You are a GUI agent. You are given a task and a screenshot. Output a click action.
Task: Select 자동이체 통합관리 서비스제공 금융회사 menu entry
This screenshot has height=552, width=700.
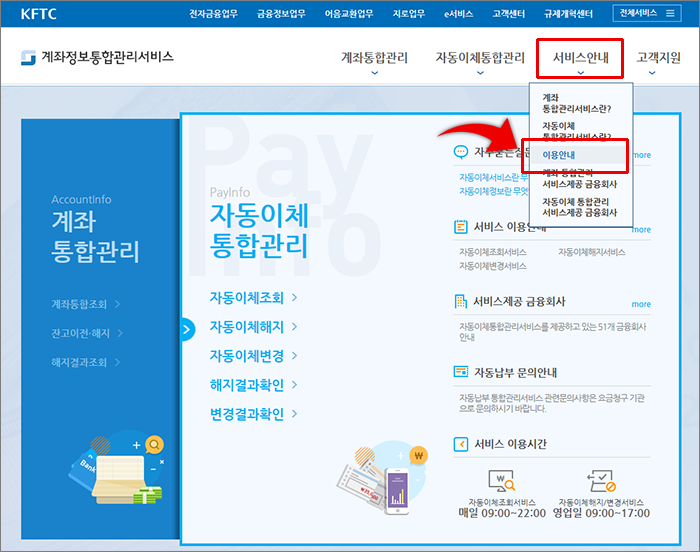579,207
